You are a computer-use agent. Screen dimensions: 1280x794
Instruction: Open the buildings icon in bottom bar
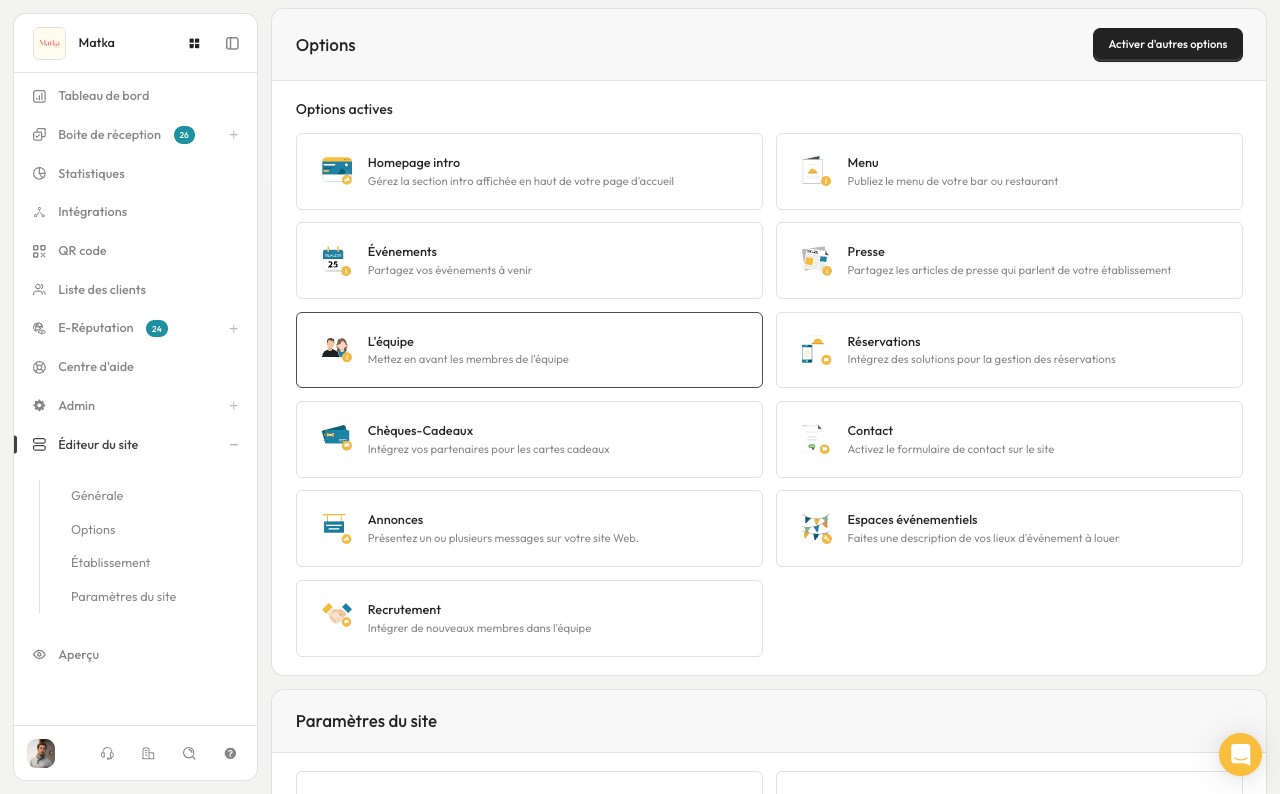click(148, 754)
